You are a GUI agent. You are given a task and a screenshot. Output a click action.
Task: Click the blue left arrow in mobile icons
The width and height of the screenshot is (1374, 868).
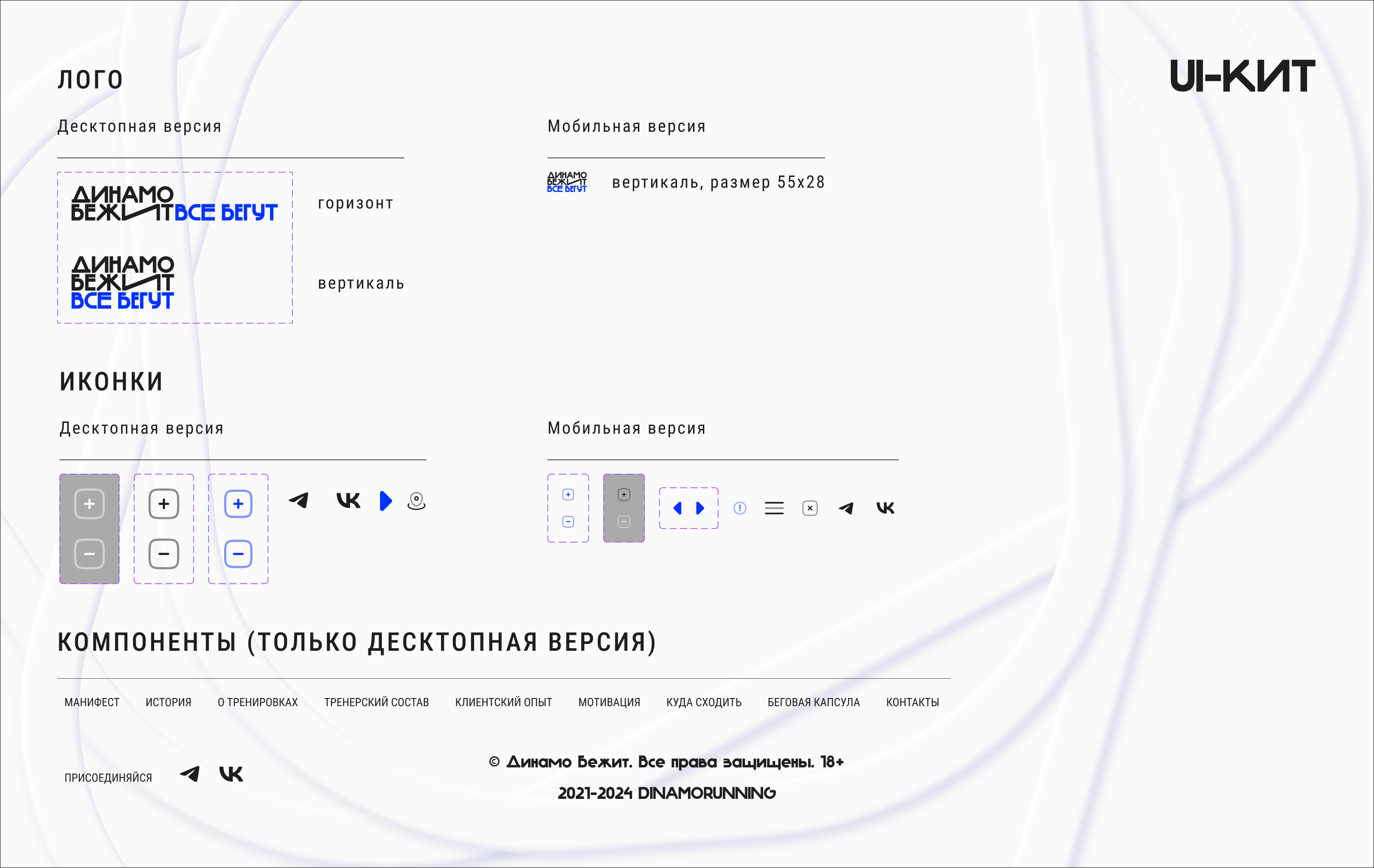[x=677, y=508]
